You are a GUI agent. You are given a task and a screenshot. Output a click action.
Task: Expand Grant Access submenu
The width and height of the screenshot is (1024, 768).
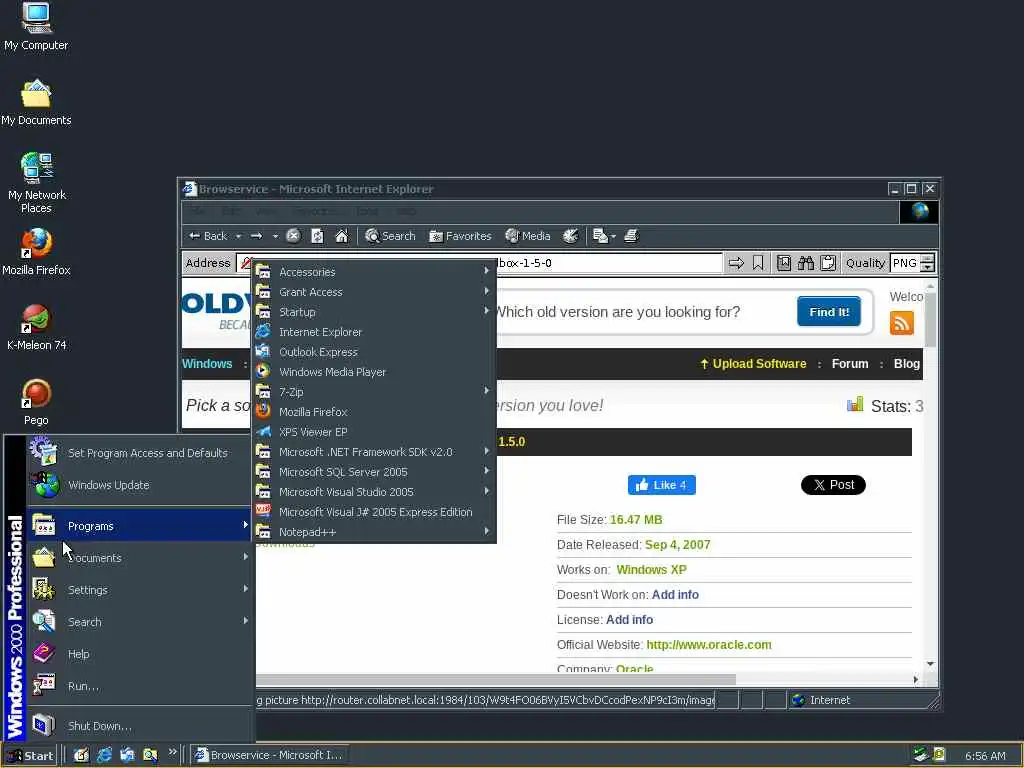tap(374, 292)
